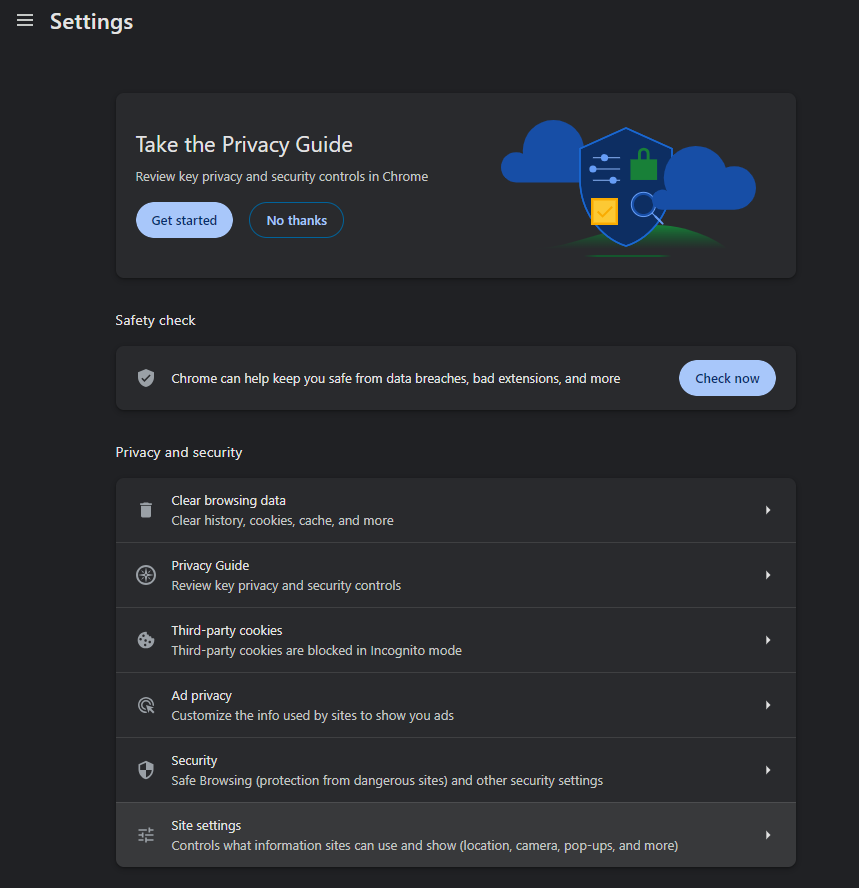
Task: Click the Privacy Guide compass icon
Action: pyautogui.click(x=146, y=575)
